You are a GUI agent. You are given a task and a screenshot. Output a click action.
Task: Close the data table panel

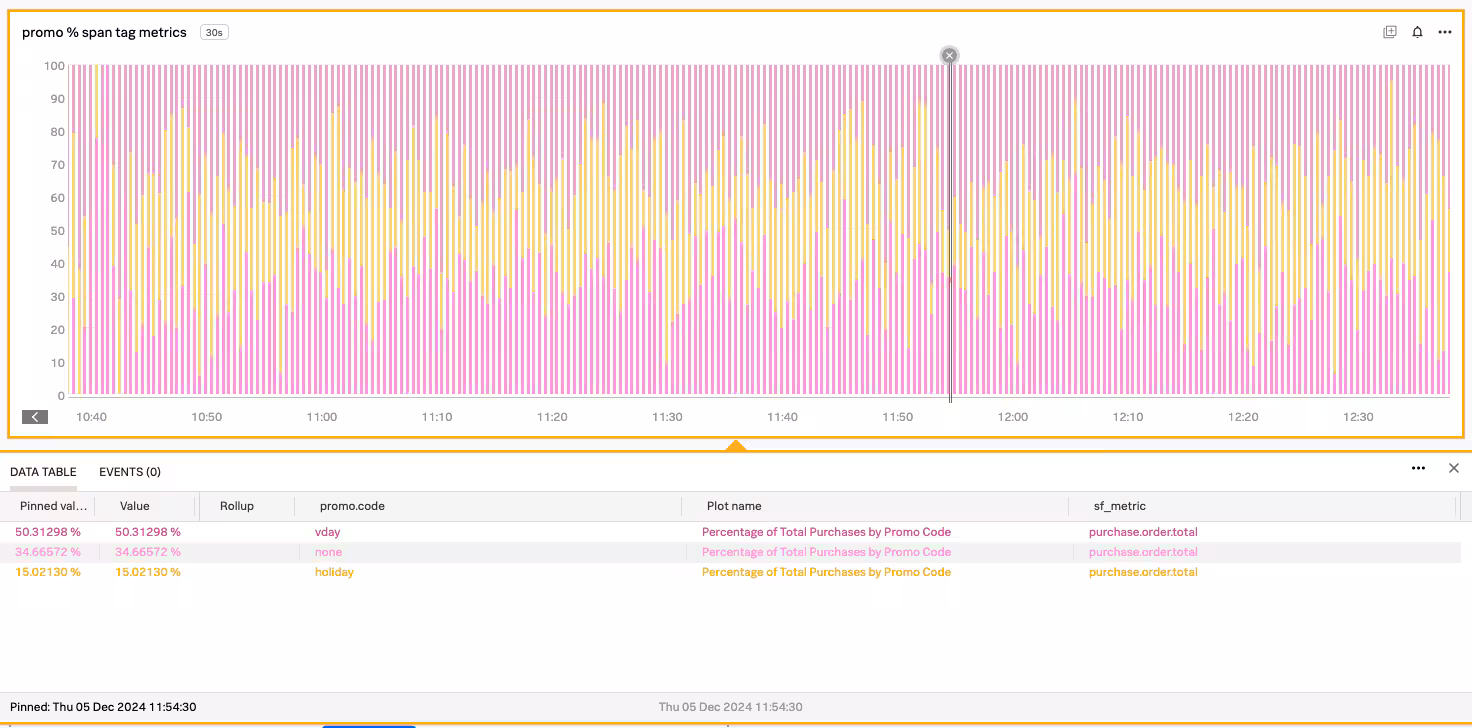1454,468
